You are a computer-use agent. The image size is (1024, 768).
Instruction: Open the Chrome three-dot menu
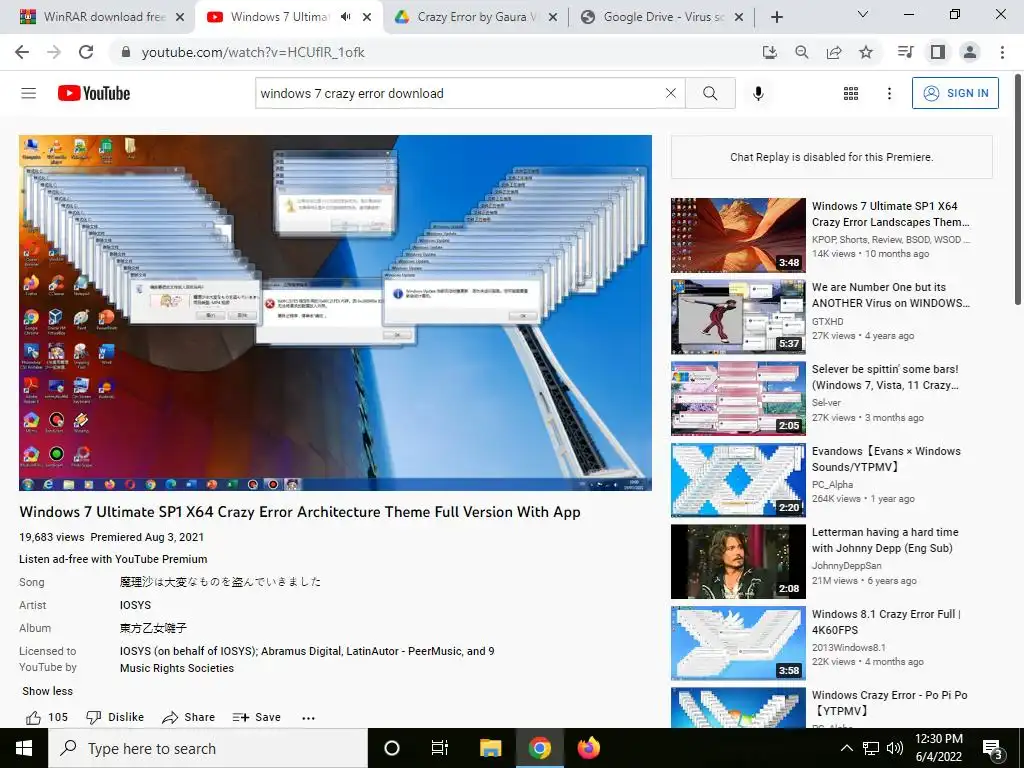click(1002, 52)
